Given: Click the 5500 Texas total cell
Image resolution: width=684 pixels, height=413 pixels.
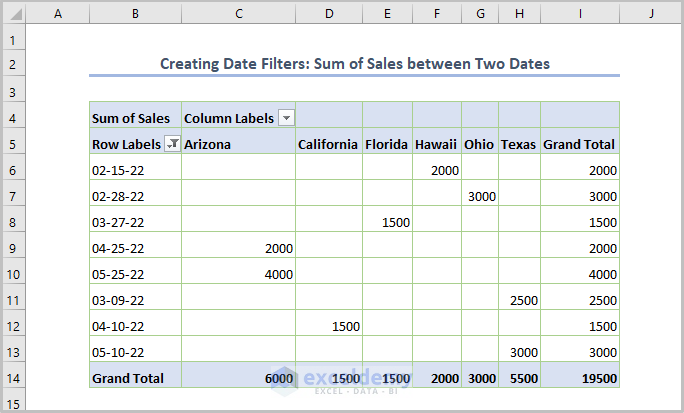Looking at the screenshot, I should click(x=519, y=378).
